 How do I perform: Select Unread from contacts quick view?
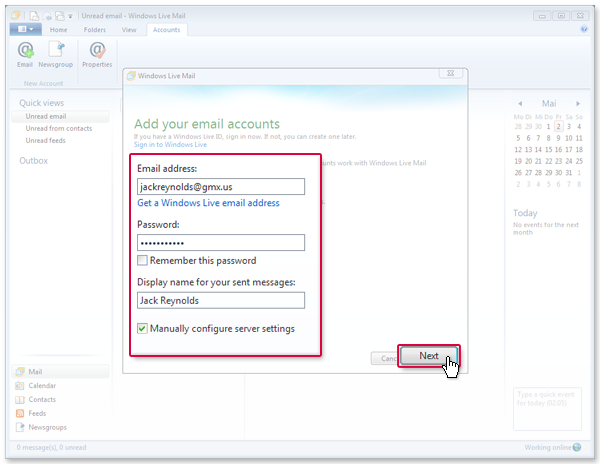(x=60, y=129)
